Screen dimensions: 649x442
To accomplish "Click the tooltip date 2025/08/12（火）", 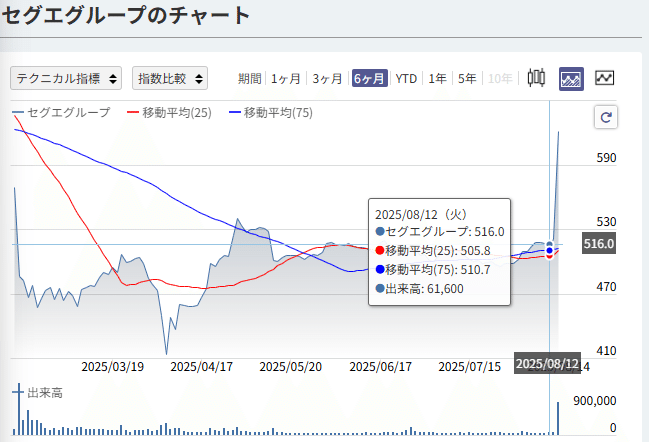I will click(x=421, y=214).
